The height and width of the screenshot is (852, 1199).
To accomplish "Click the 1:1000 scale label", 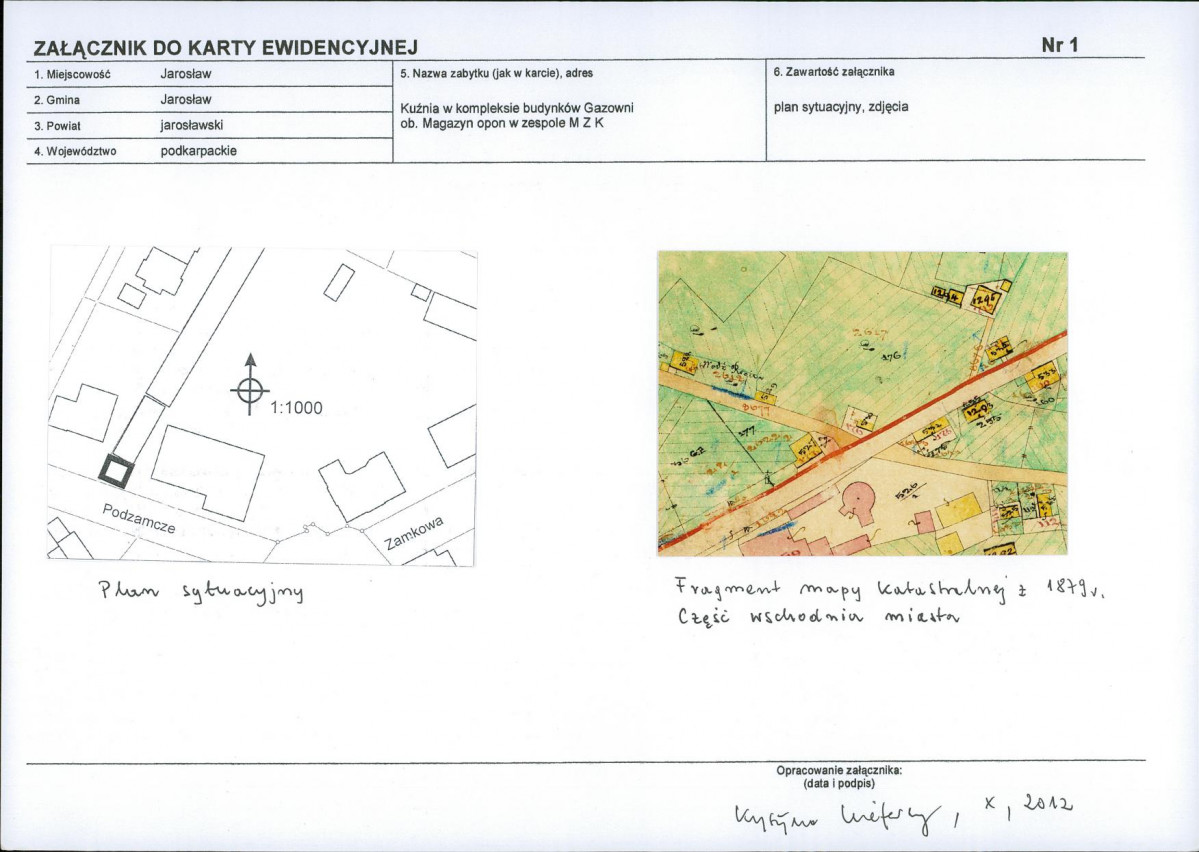I will pyautogui.click(x=297, y=408).
